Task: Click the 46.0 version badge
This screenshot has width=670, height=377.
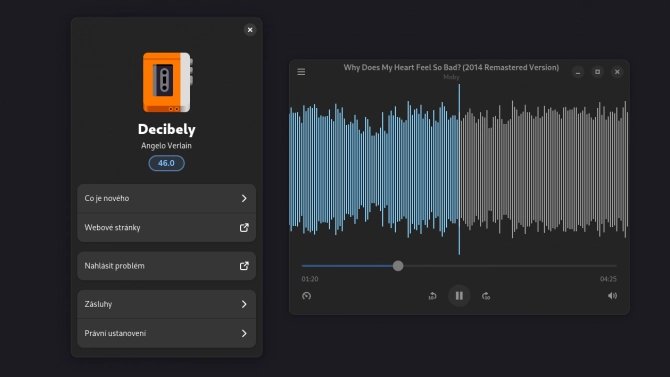Action: (166, 163)
